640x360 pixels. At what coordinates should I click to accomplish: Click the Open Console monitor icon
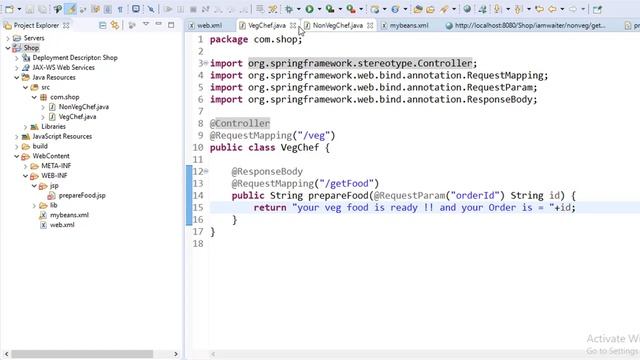pyautogui.click(x=136, y=9)
